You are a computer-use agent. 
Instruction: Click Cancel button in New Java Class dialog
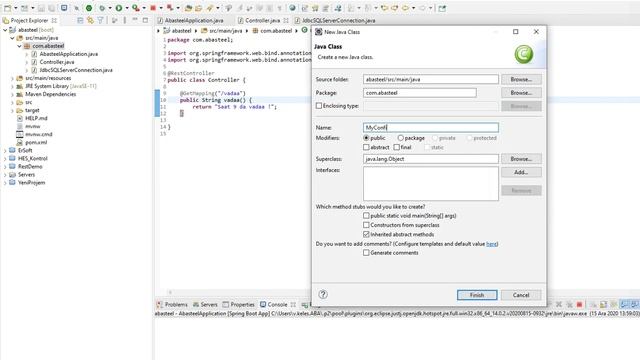click(521, 295)
